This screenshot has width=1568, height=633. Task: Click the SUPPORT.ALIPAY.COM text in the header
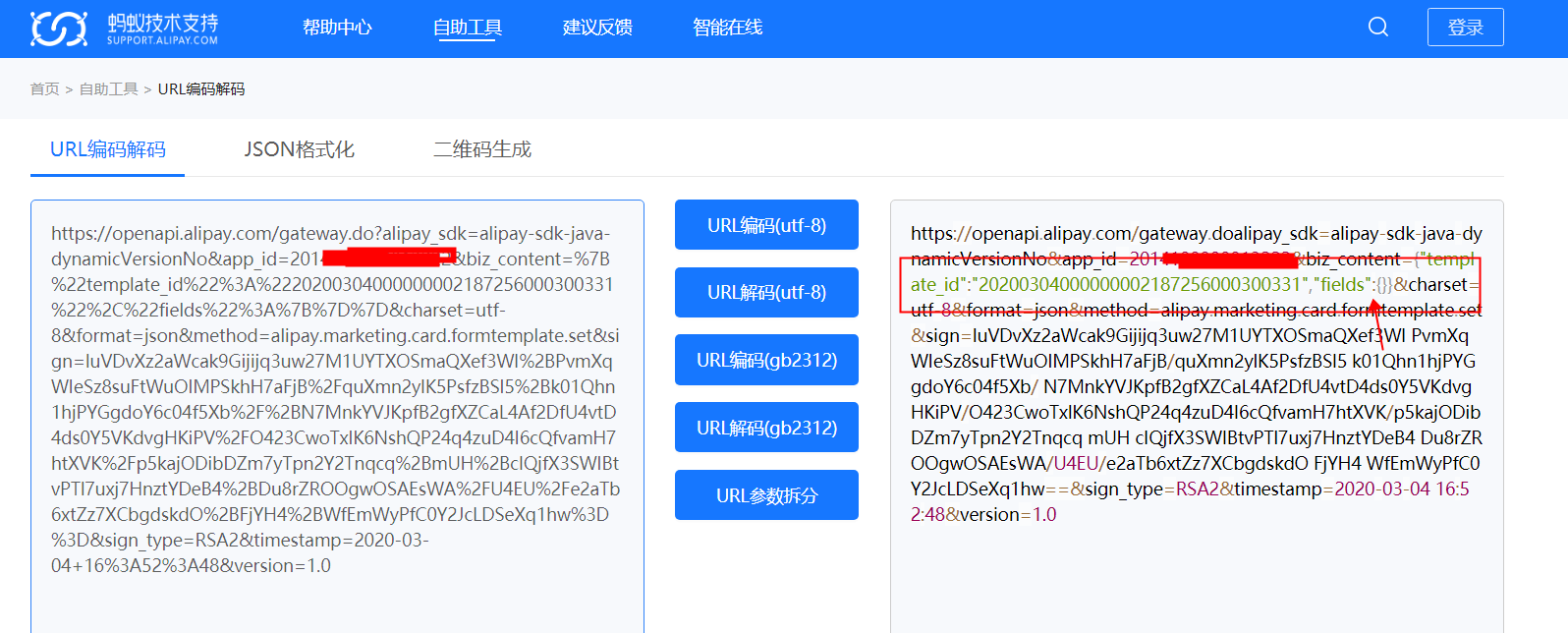tap(162, 40)
